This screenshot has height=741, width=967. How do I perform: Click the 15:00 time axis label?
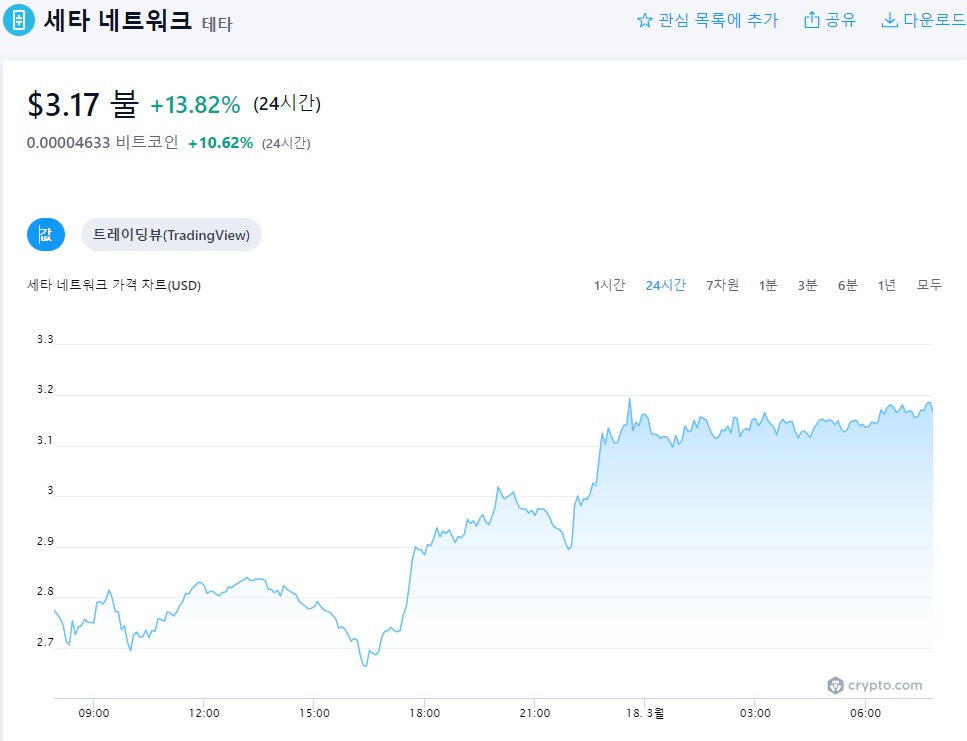[315, 713]
